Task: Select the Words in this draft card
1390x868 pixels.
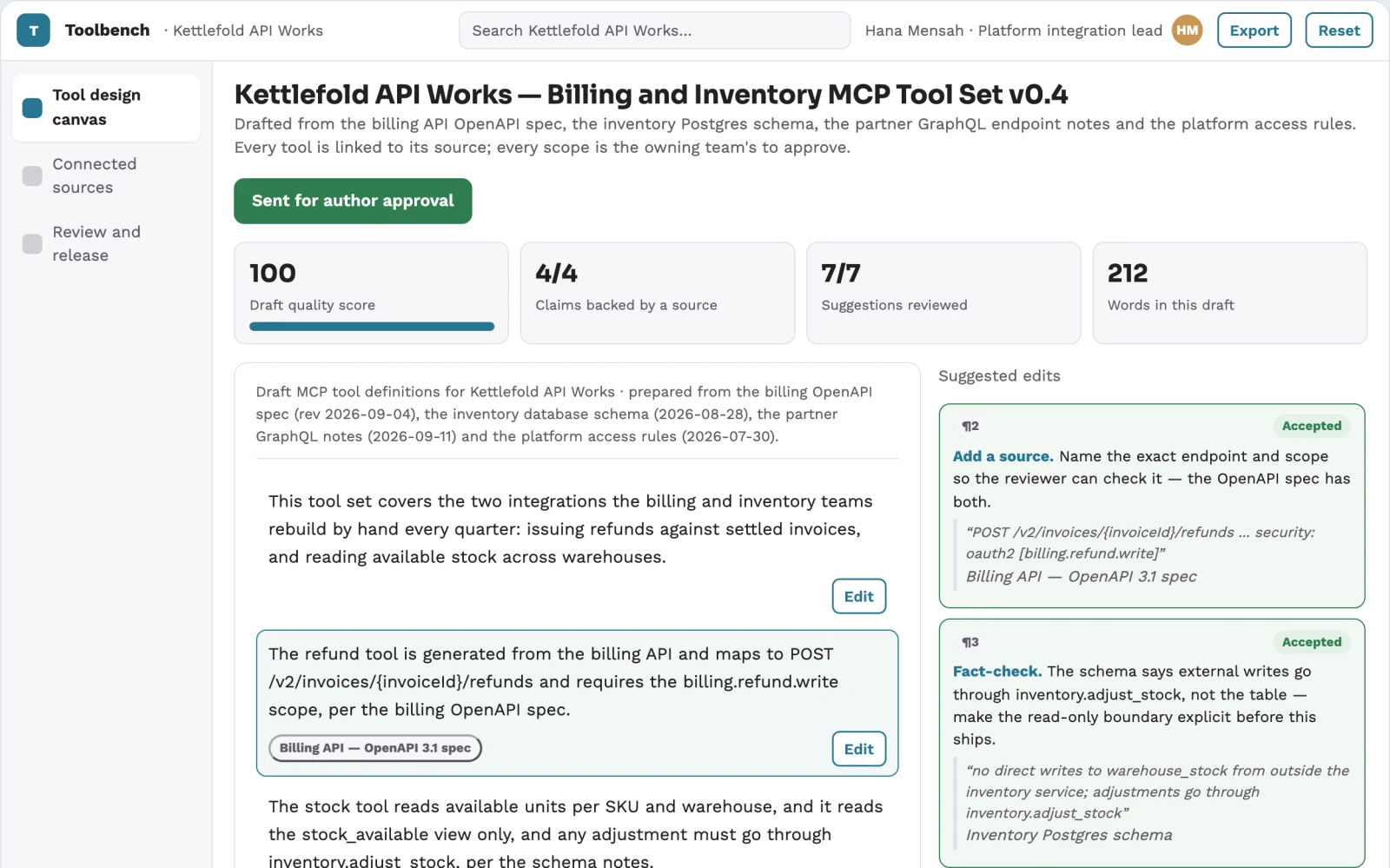Action: coord(1229,293)
